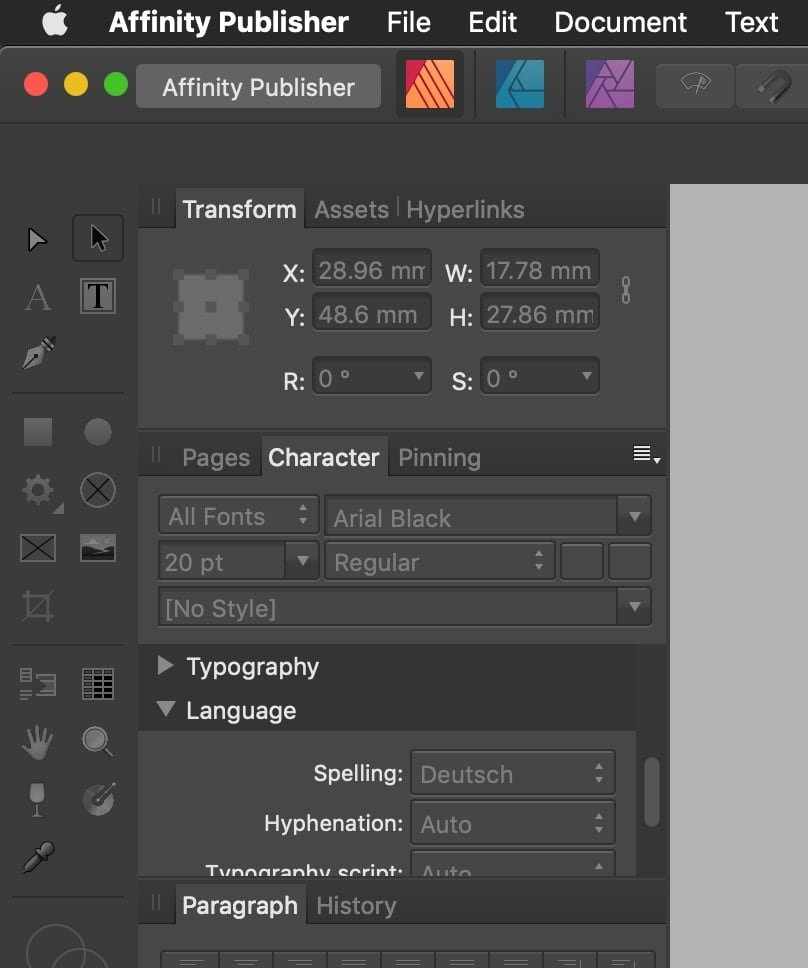Select the Place Image tool
This screenshot has width=808, height=968.
pyautogui.click(x=97, y=547)
